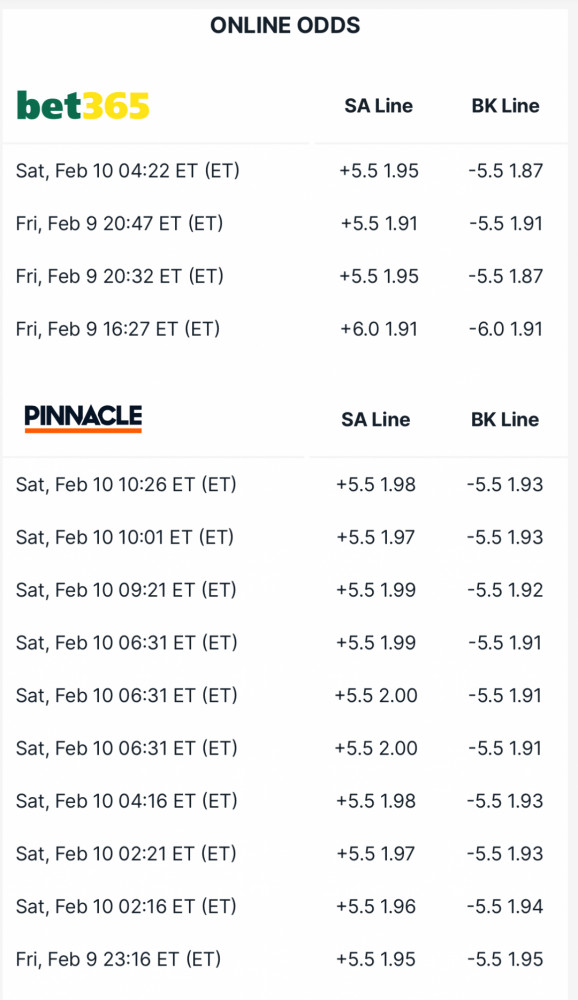Viewport: 578px width, 1000px height.
Task: Click Pinnacle BK Line column header
Action: point(505,419)
